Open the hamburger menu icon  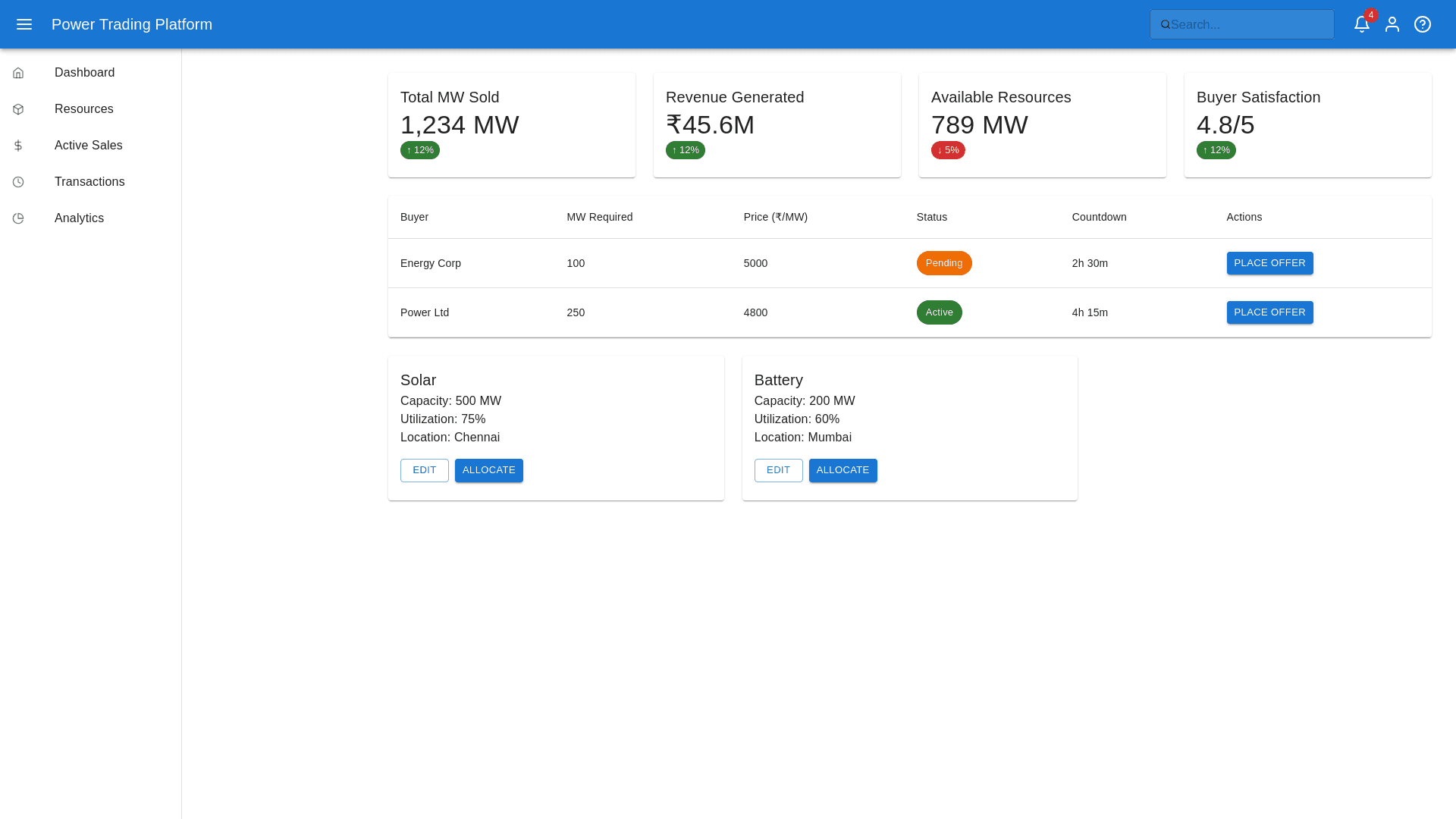coord(24,24)
